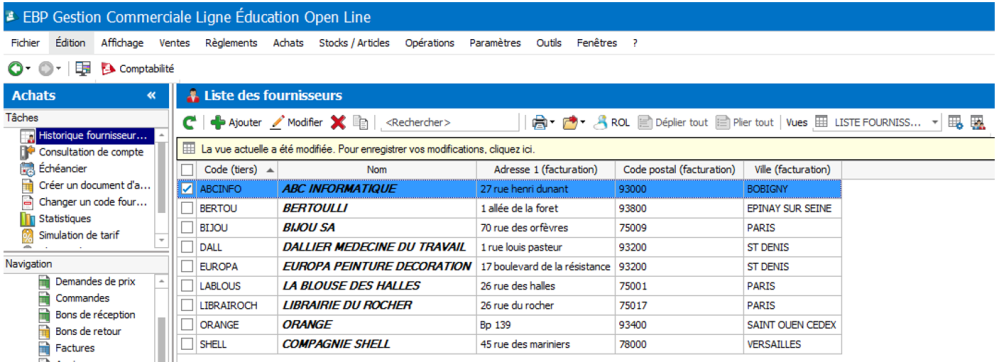Click the red X delete icon

click(x=338, y=122)
